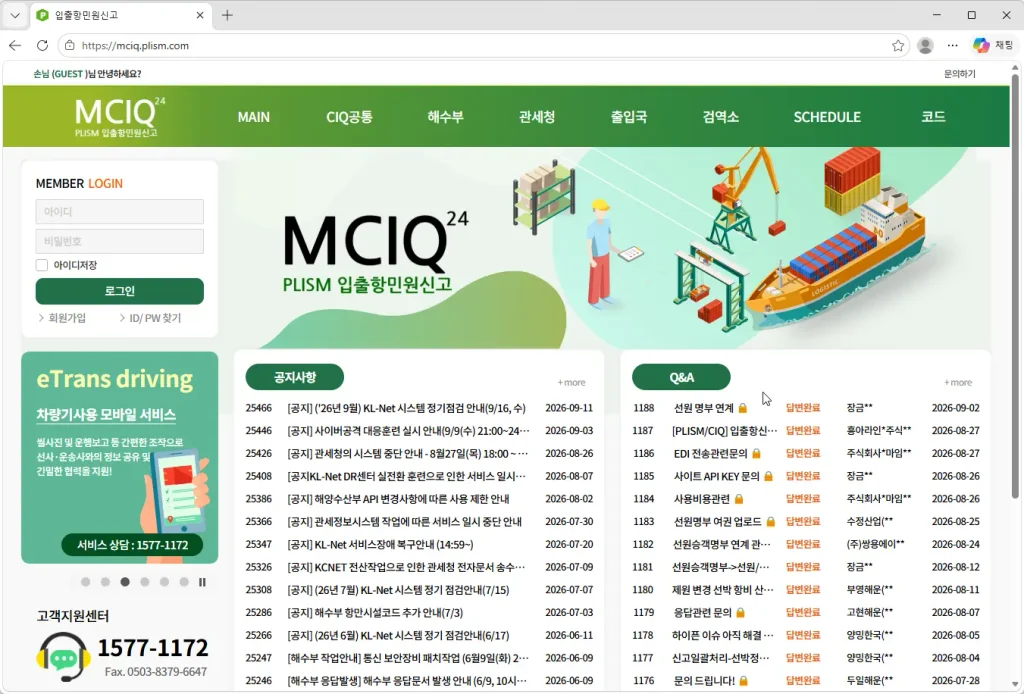
Task: Open Q&A 1178 하이픈 이슈 아직 해결 post
Action: (x=723, y=635)
